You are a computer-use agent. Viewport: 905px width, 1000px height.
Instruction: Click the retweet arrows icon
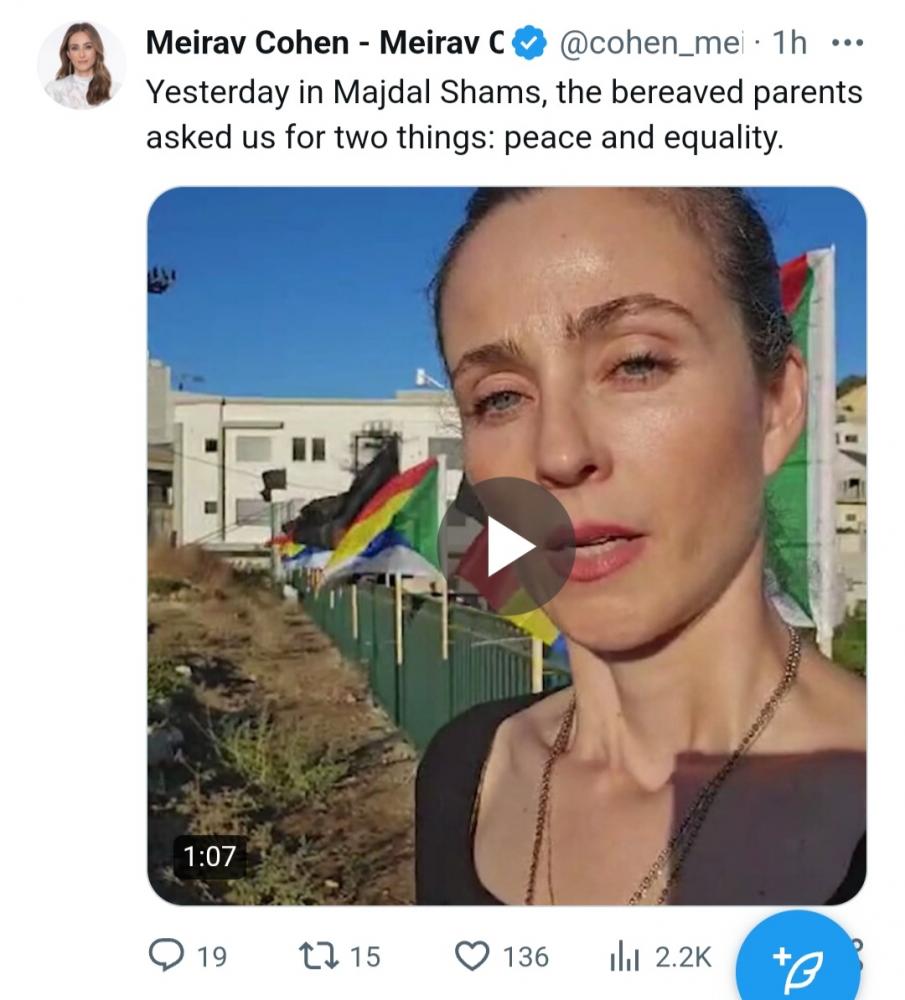tap(319, 956)
